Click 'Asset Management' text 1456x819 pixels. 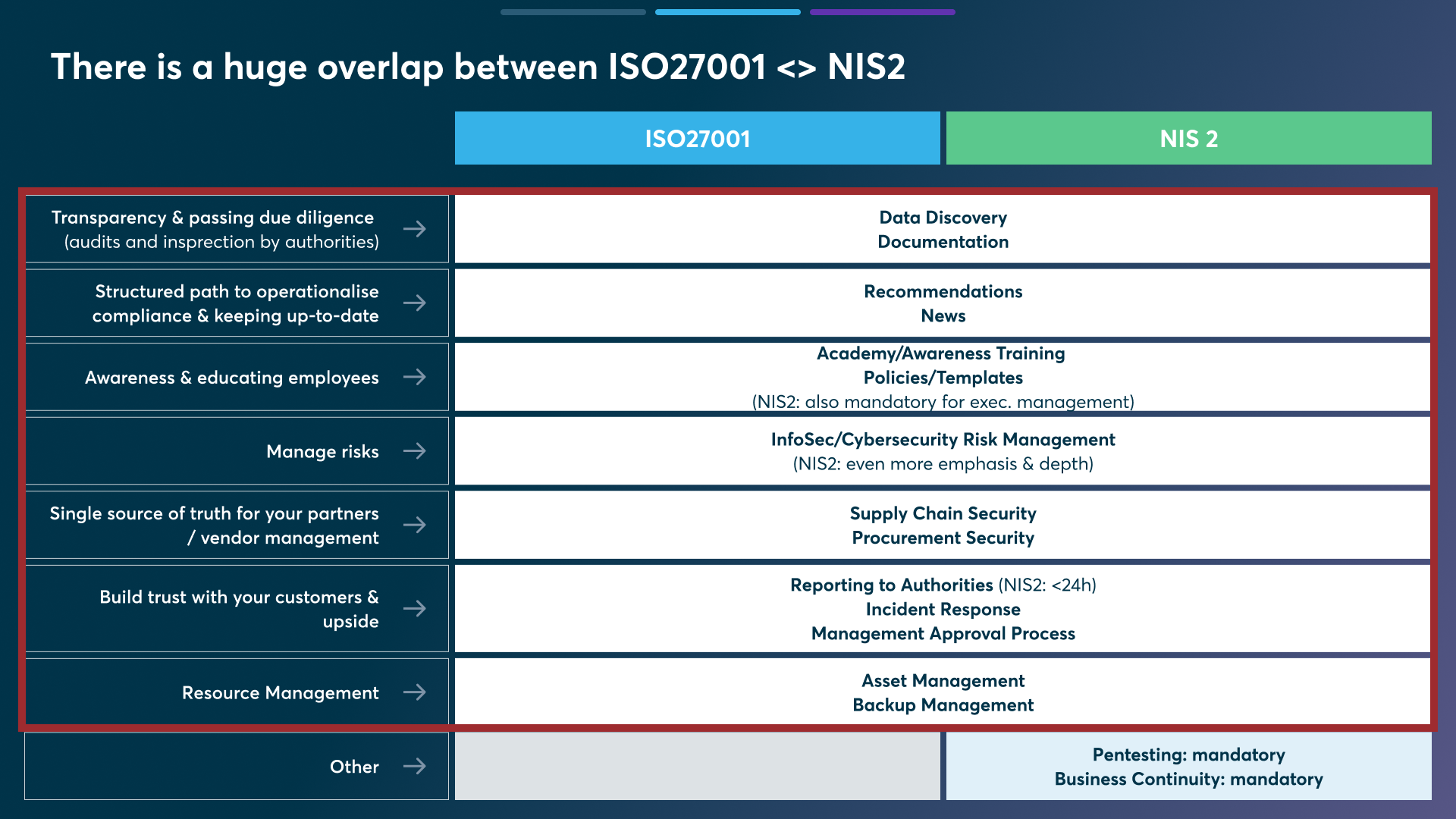point(943,681)
